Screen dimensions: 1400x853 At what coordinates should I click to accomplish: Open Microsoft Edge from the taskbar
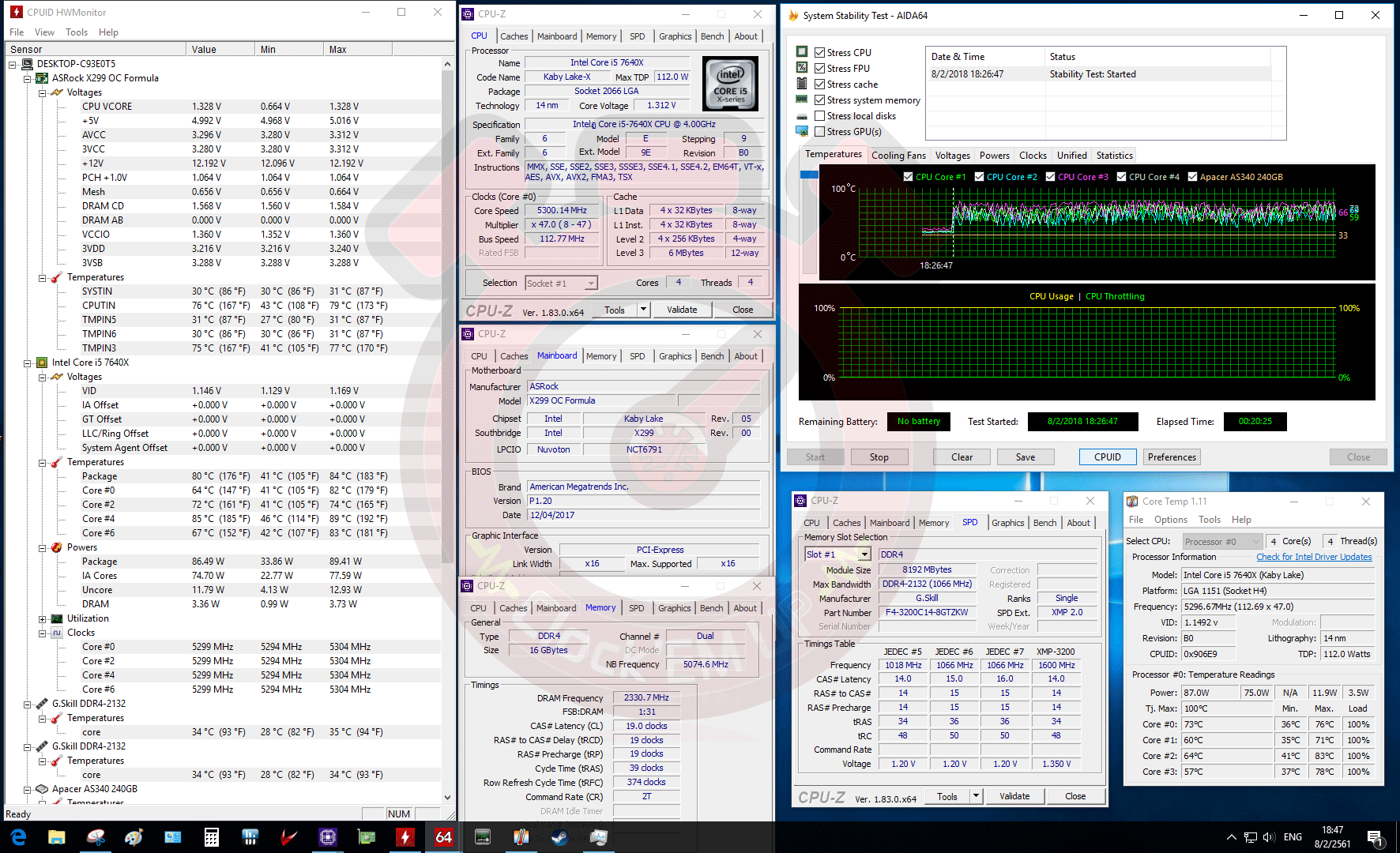click(x=18, y=836)
